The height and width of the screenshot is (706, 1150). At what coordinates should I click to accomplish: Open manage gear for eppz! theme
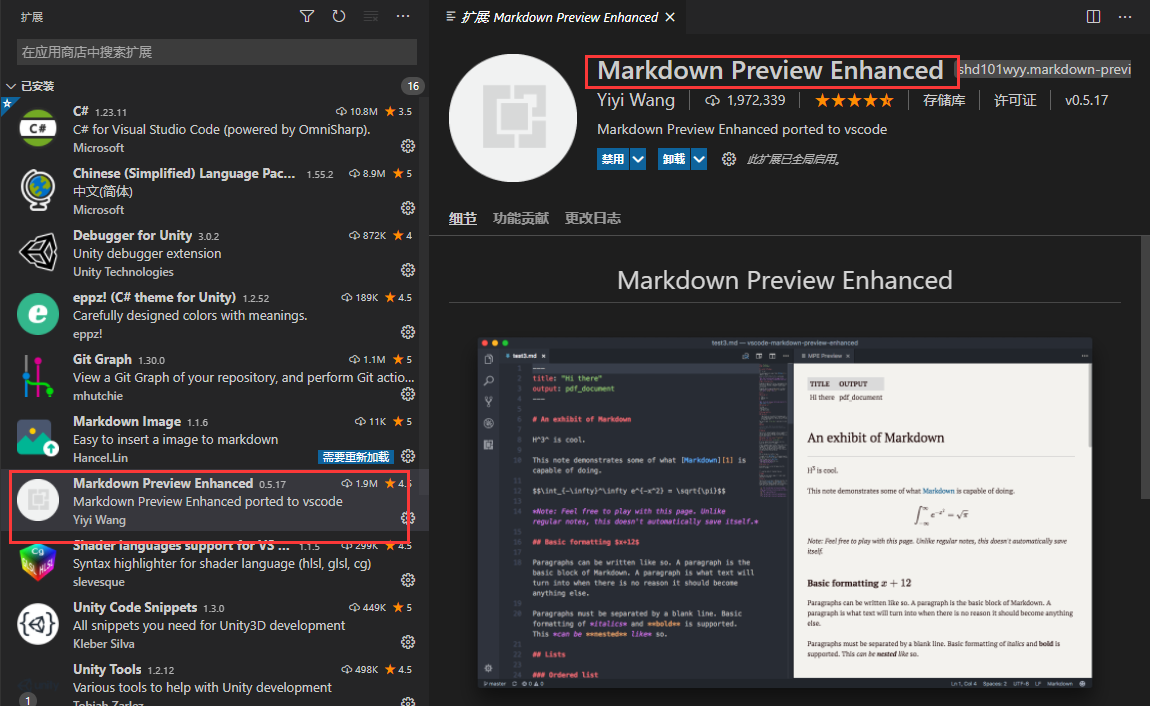click(409, 332)
